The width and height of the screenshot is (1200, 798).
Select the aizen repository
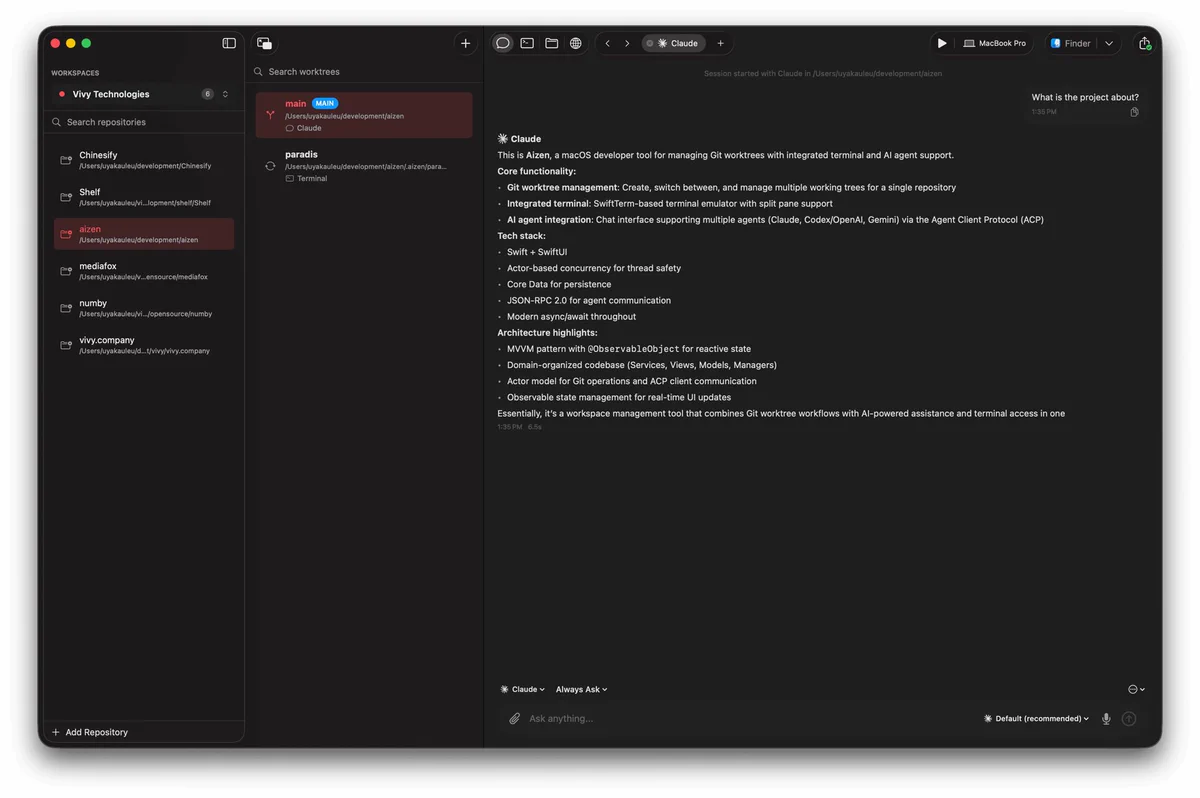[144, 234]
